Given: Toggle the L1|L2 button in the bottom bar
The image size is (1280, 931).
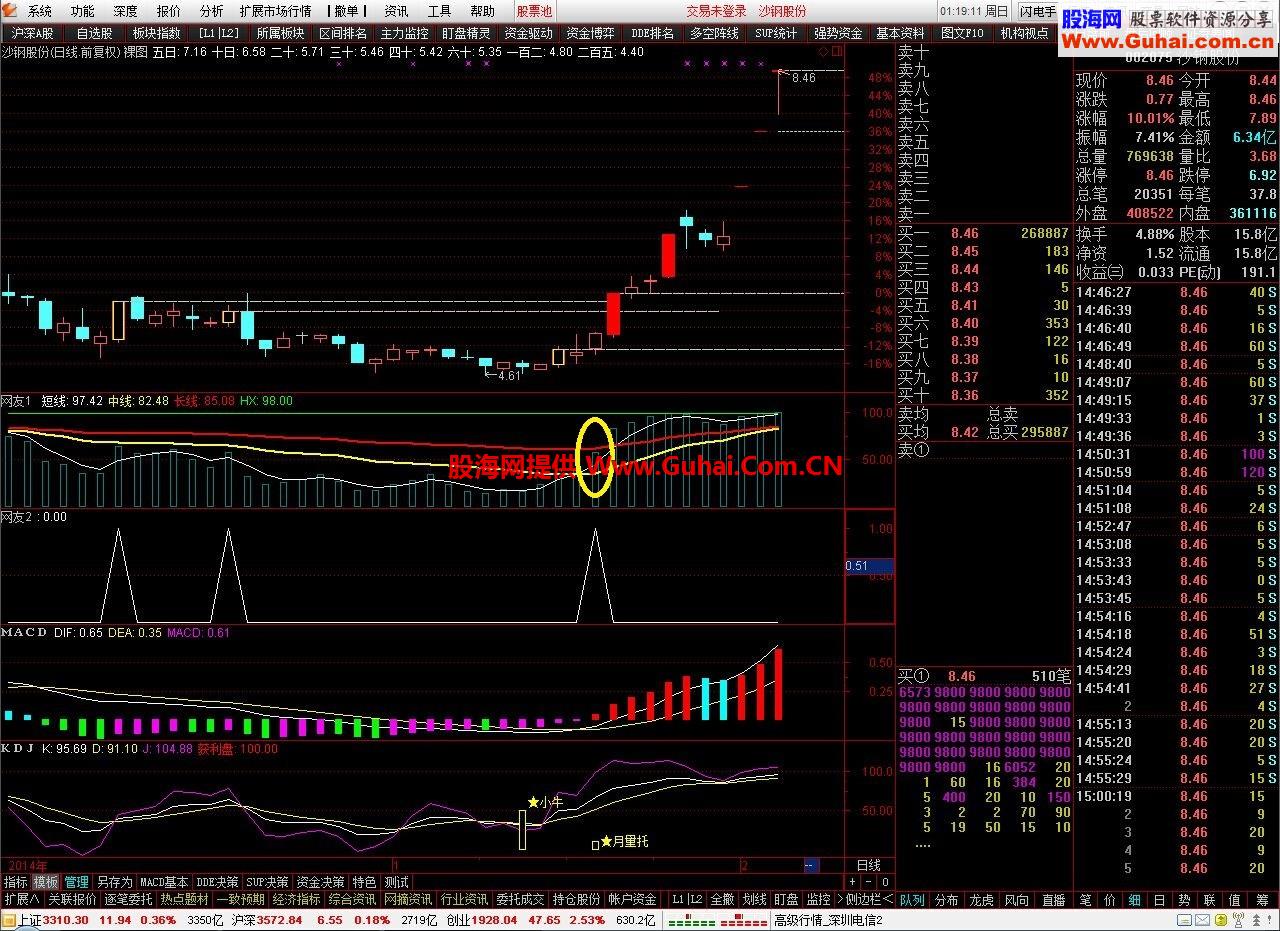Looking at the screenshot, I should click(687, 899).
